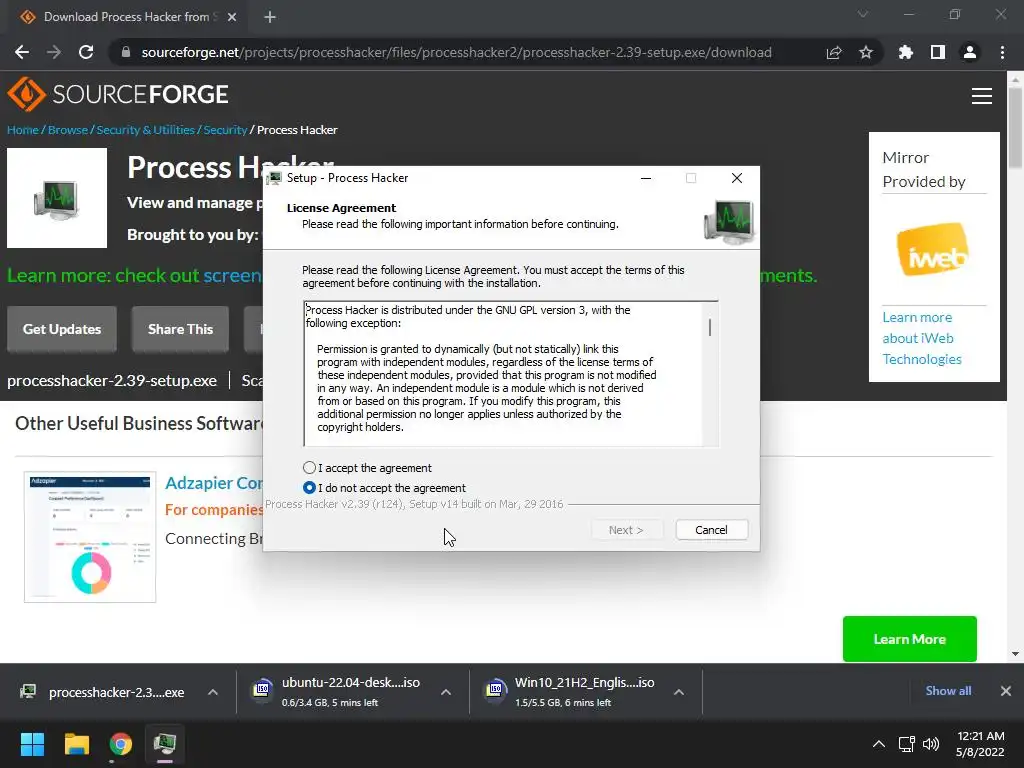Image resolution: width=1024 pixels, height=768 pixels.
Task: Expand options for processhacker download
Action: [213, 692]
